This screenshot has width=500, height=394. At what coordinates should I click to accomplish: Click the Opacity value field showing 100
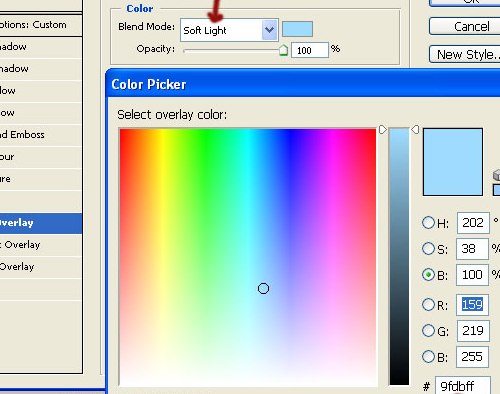coord(310,50)
